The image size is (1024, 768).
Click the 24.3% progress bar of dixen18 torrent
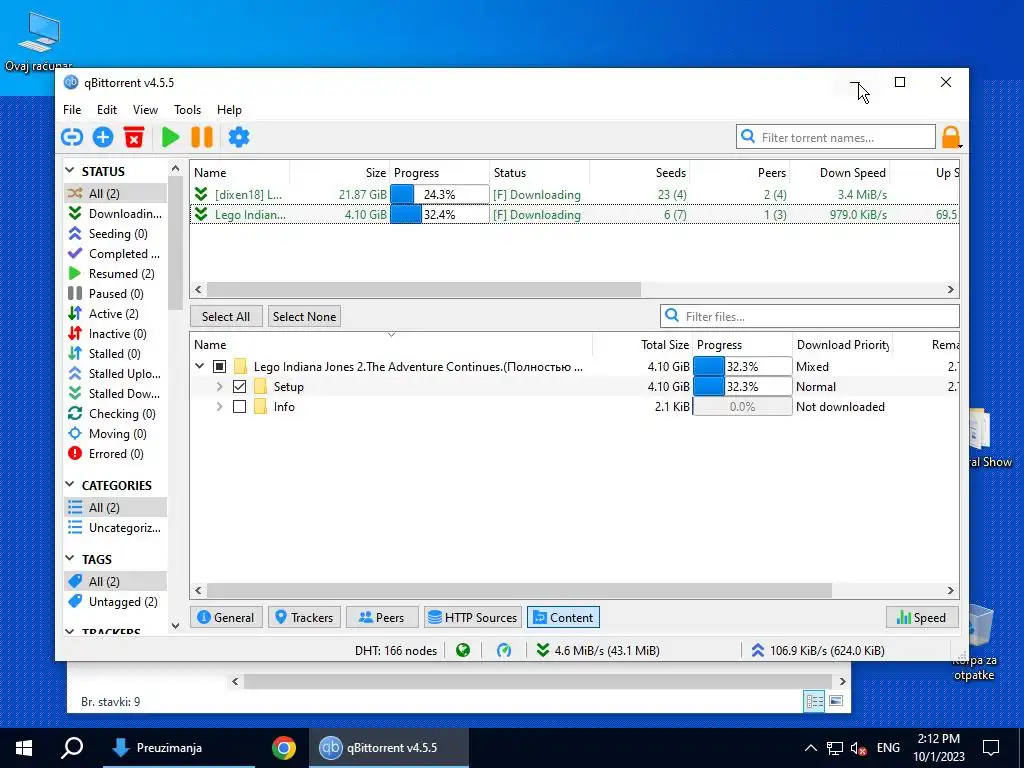pos(440,195)
